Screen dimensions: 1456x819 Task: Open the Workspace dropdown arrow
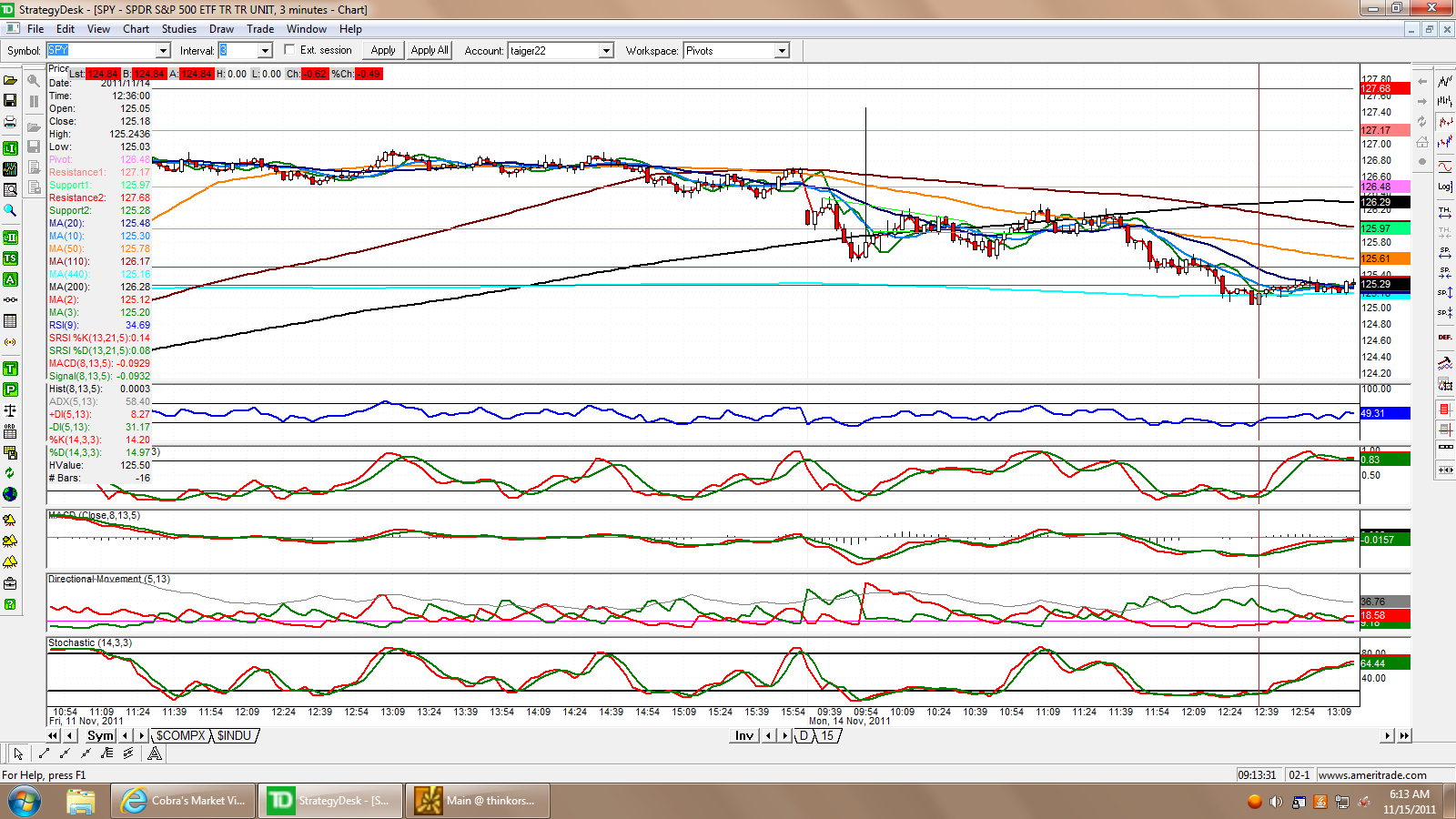782,51
